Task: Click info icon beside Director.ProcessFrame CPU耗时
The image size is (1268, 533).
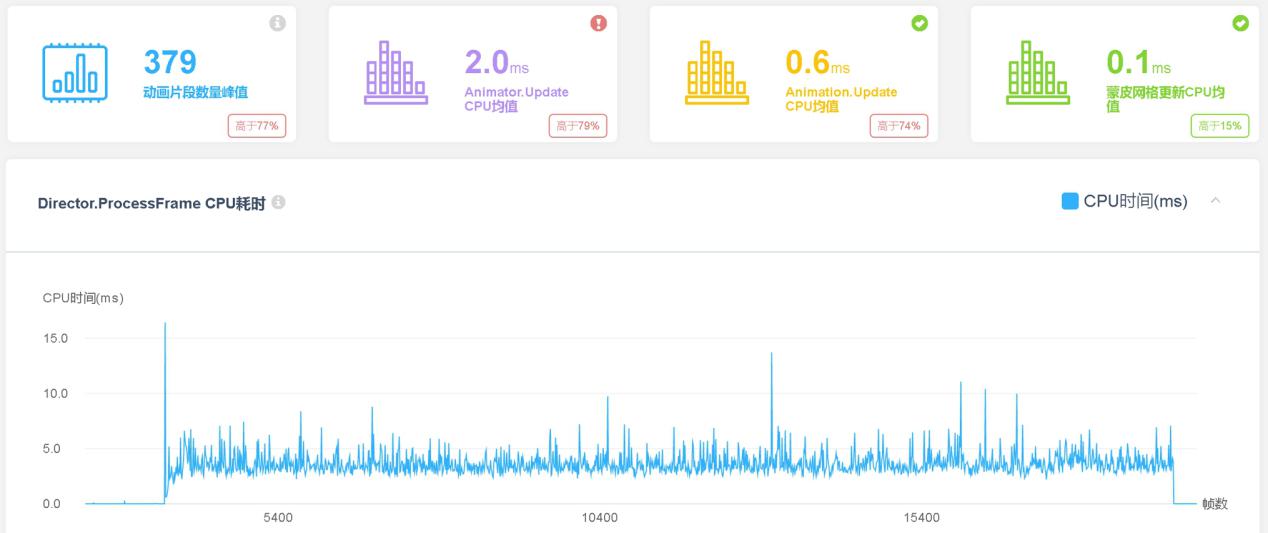Action: coord(279,203)
